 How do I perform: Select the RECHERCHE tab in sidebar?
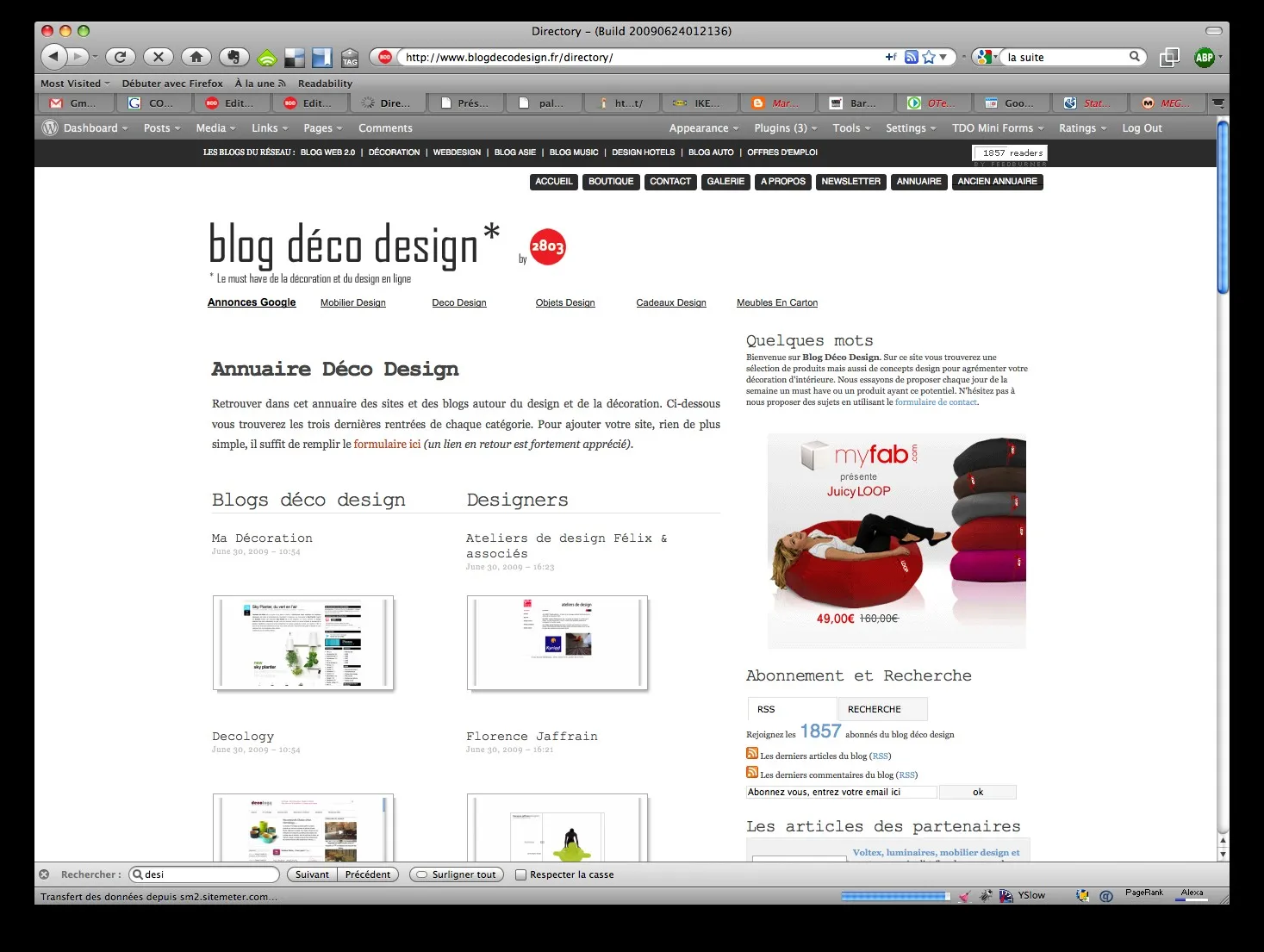882,709
